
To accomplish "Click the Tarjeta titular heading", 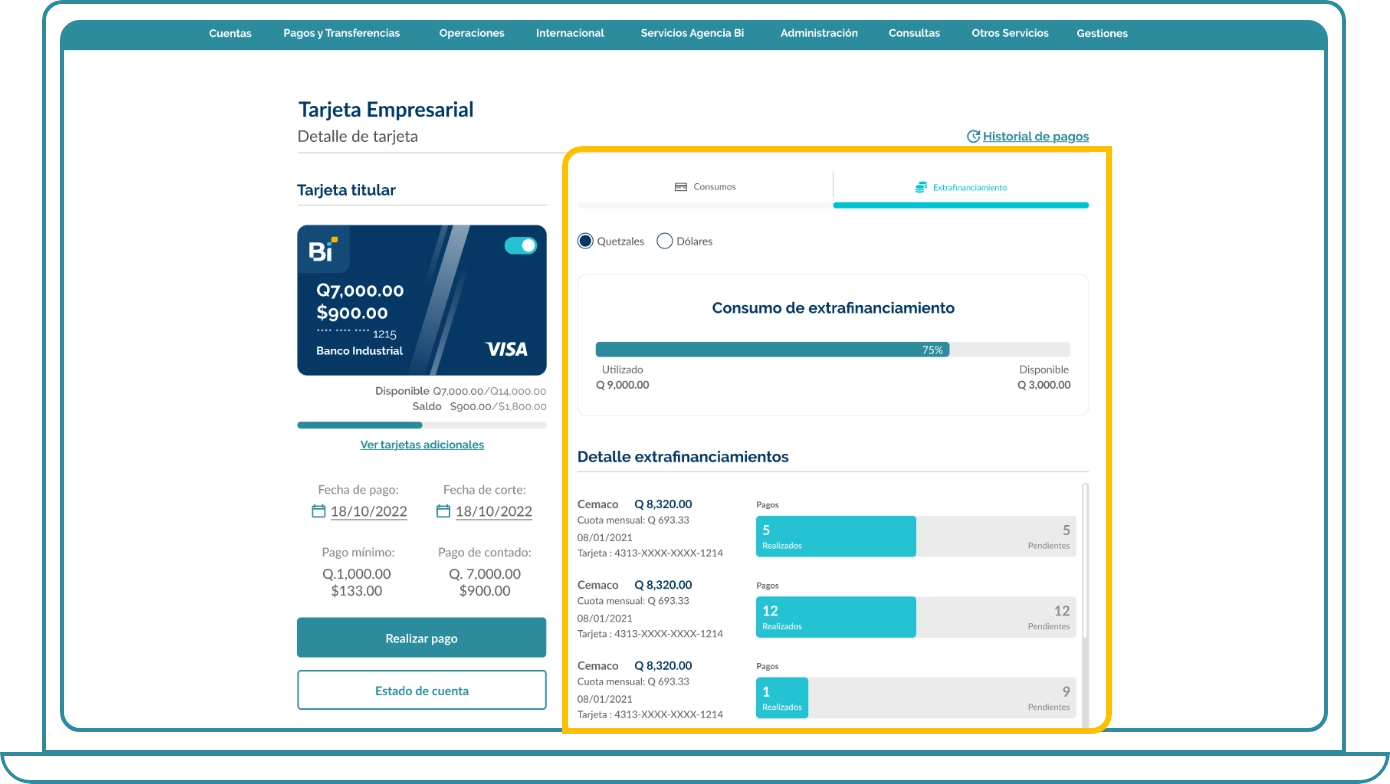I will click(x=346, y=190).
